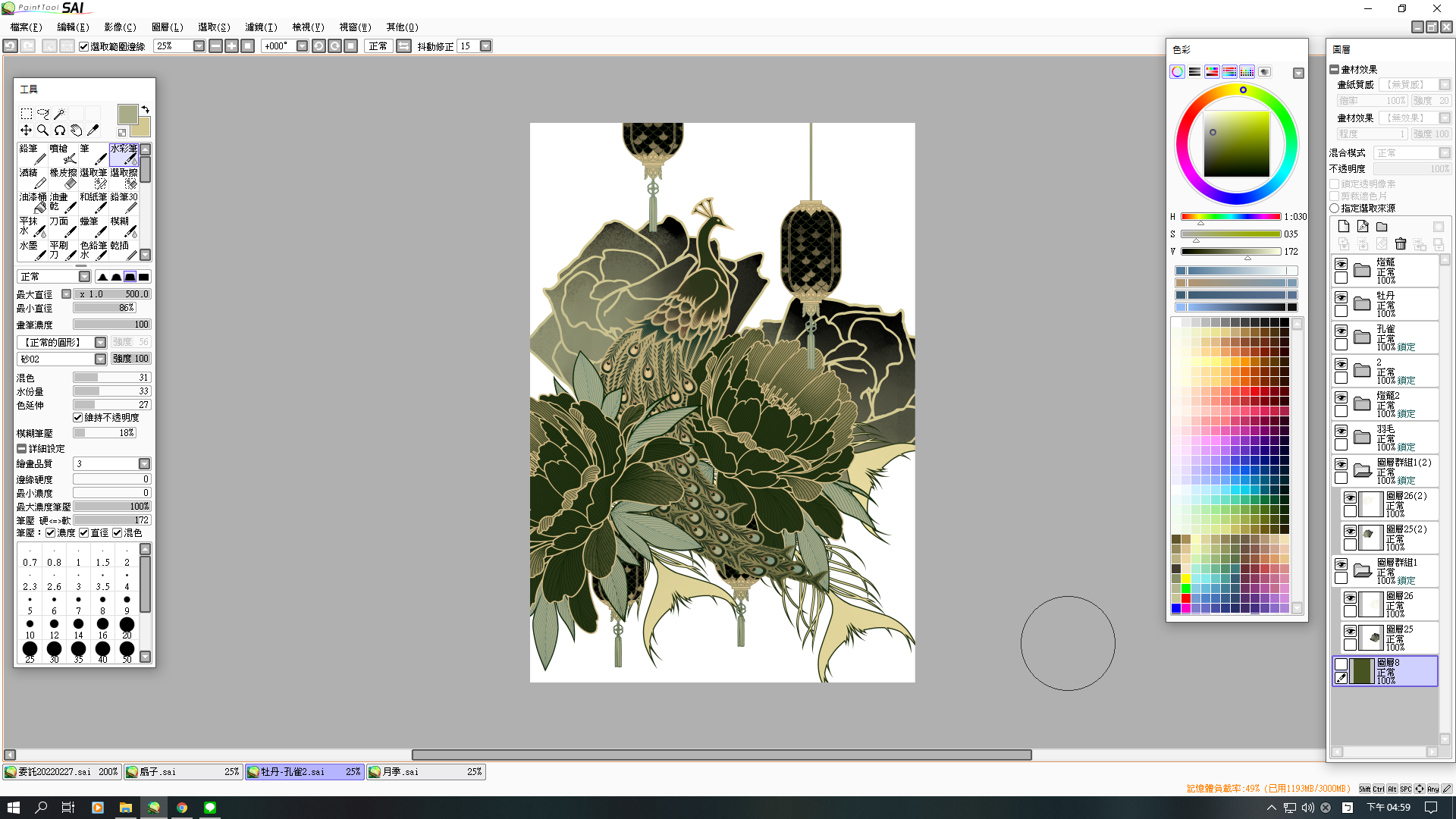Open the brush blend mode 正常 dropdown

(84, 277)
